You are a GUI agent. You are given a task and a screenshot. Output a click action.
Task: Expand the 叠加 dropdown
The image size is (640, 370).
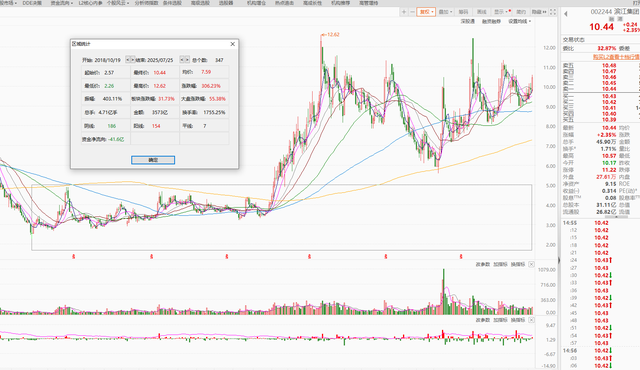coord(445,12)
